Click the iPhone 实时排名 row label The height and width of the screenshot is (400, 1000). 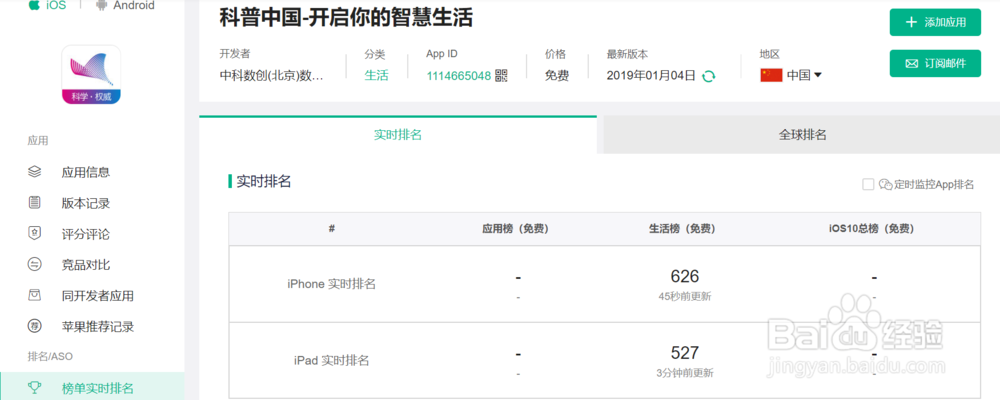click(x=332, y=284)
